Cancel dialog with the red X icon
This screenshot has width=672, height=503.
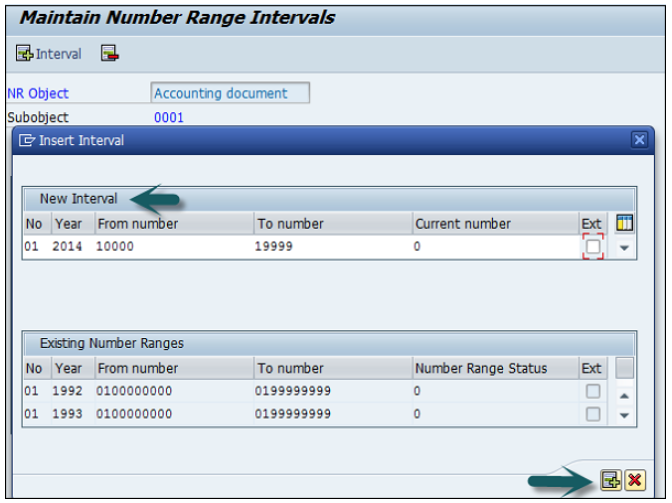[634, 482]
